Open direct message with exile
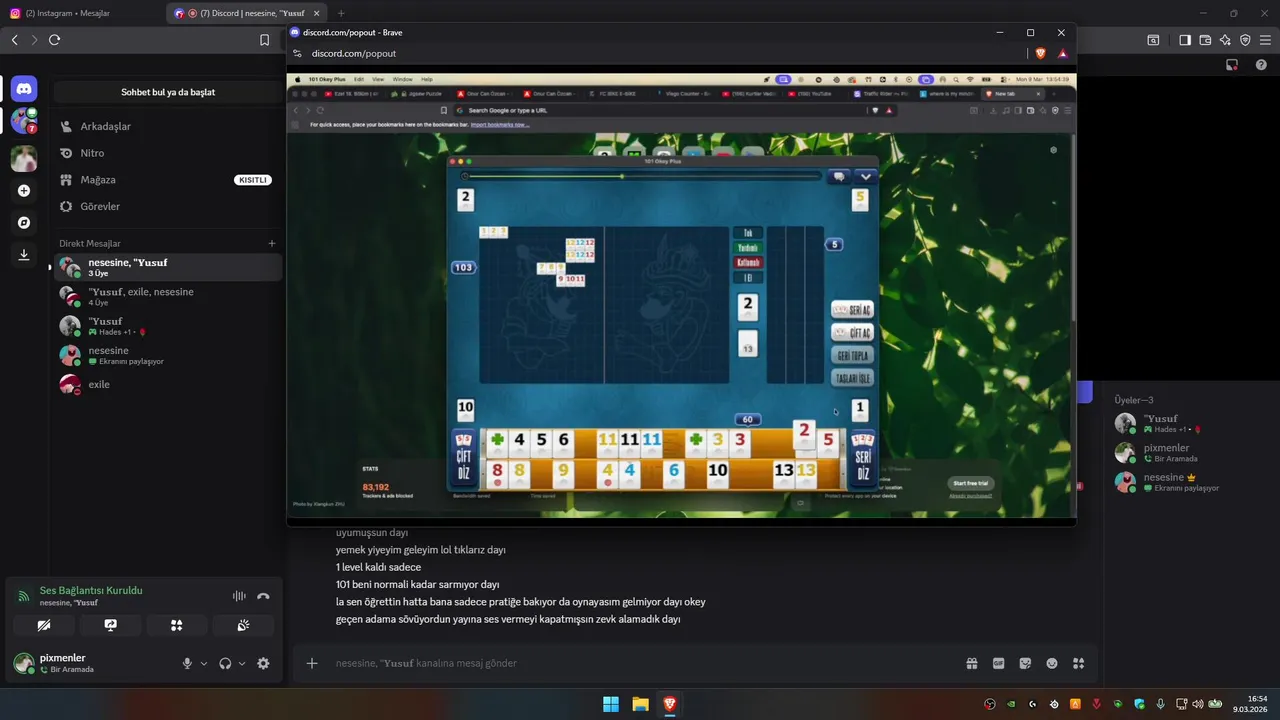The width and height of the screenshot is (1280, 720). pyautogui.click(x=166, y=384)
